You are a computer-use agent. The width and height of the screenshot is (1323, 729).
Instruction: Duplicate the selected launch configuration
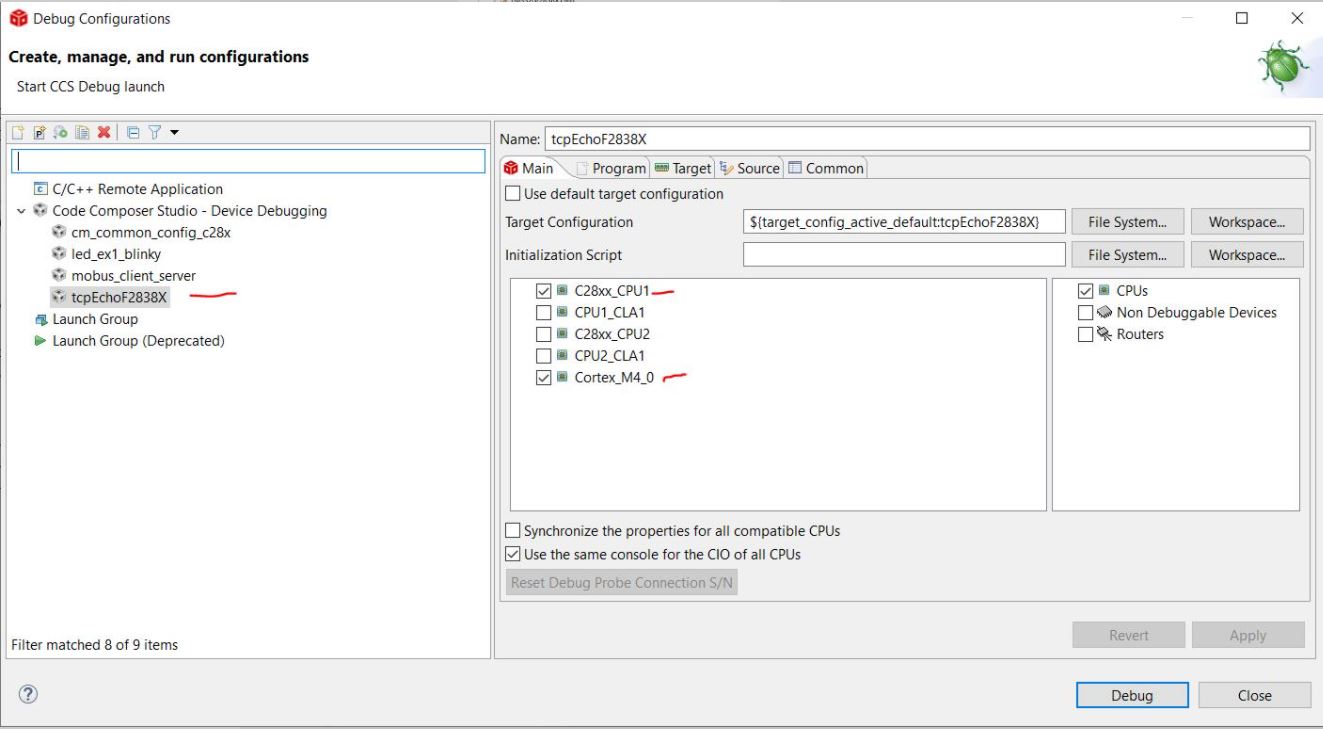(83, 133)
